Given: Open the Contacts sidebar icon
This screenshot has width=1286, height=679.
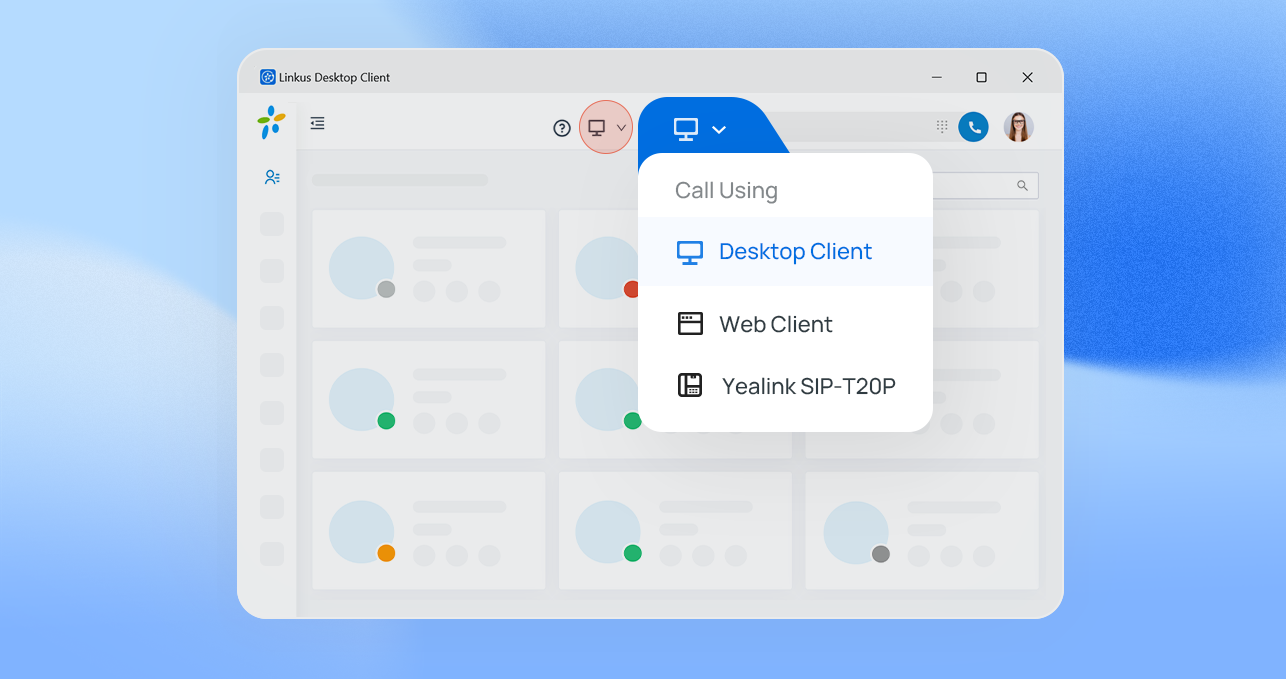Looking at the screenshot, I should 272,177.
